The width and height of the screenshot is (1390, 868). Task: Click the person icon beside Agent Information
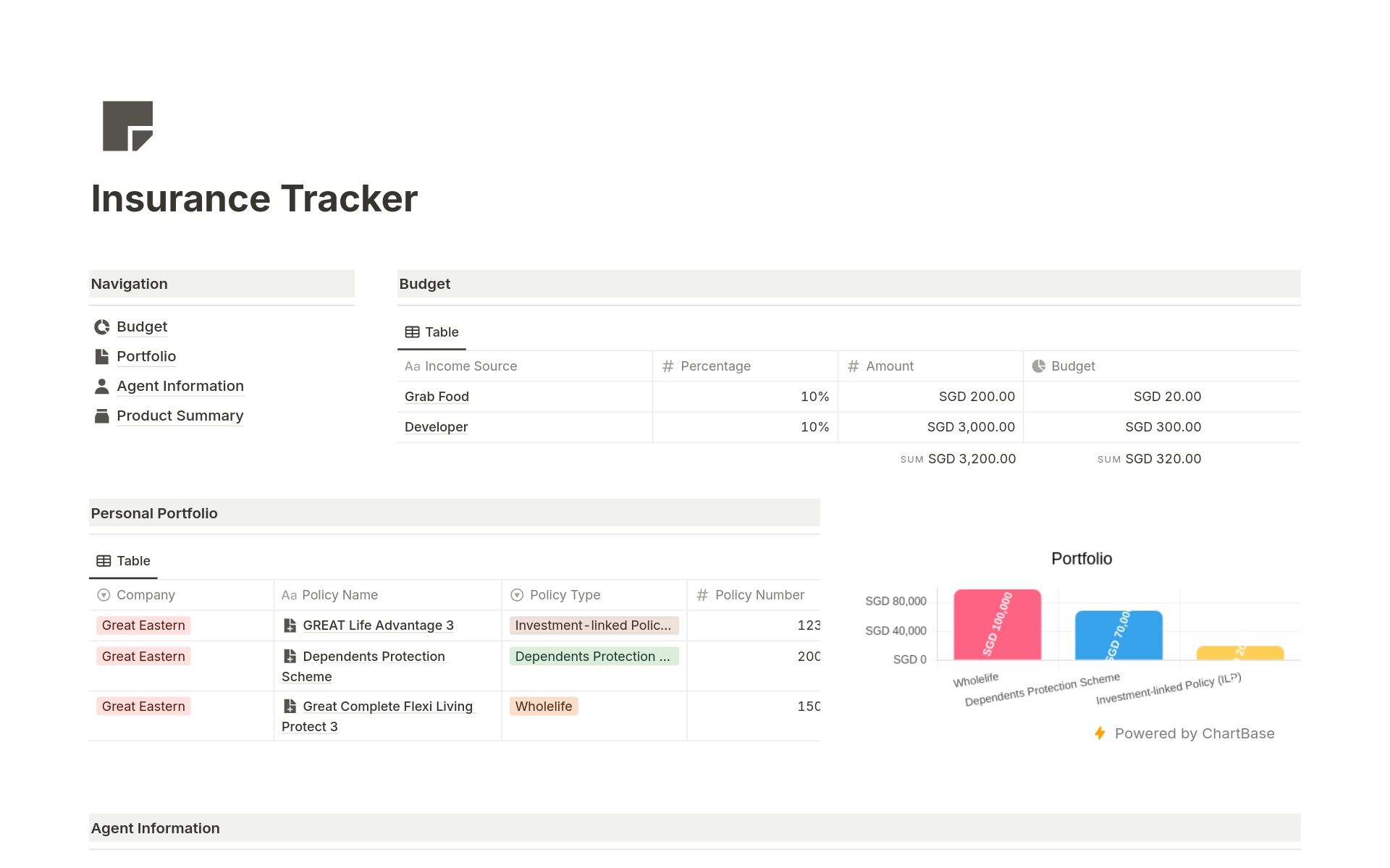click(101, 386)
